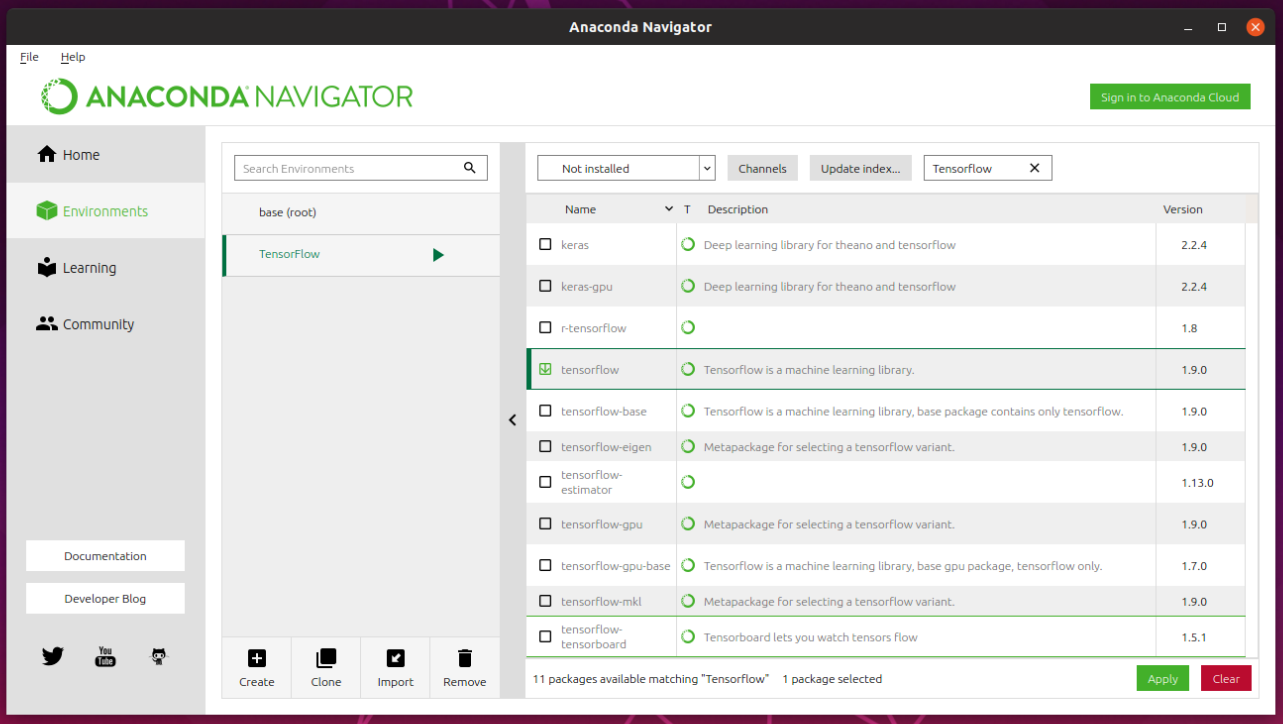Screen dimensions: 1283x724
Task: Open the YouTube icon link
Action: (105, 657)
